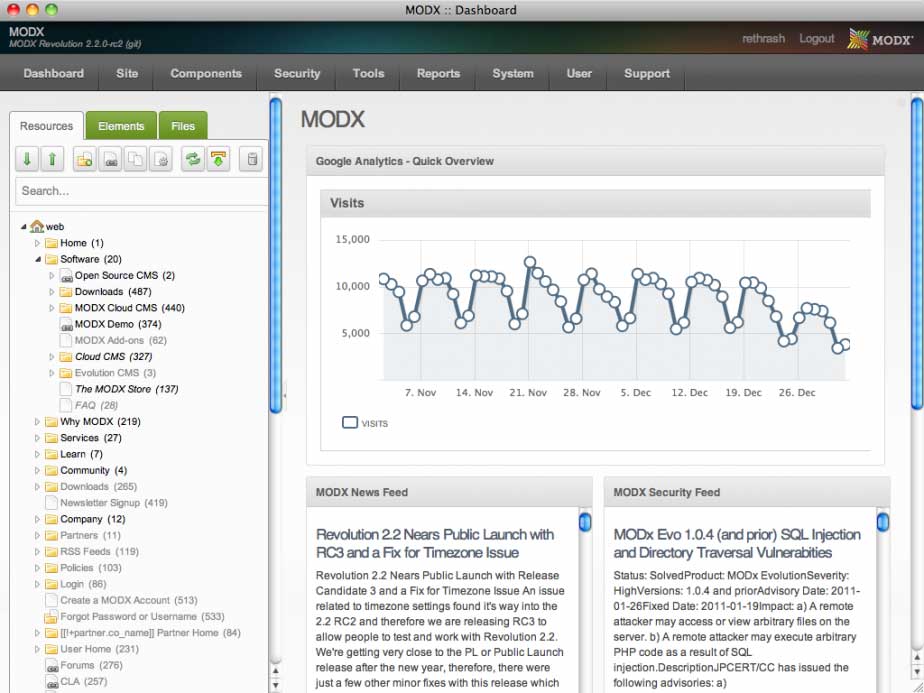Open the Components menu
The height and width of the screenshot is (693, 924).
(206, 74)
